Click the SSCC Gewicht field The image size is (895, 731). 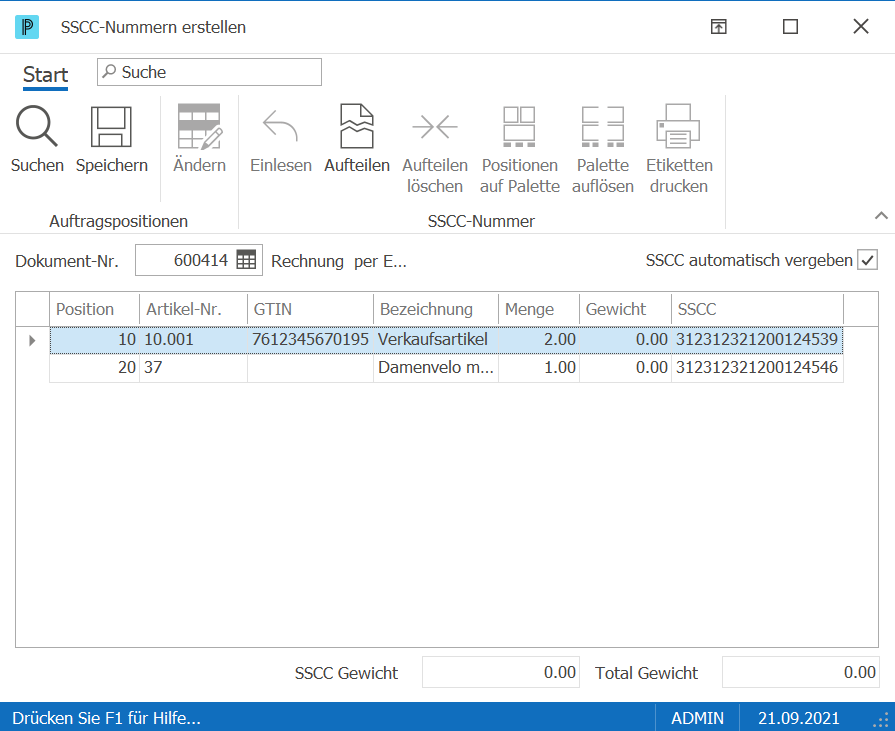[x=501, y=672]
